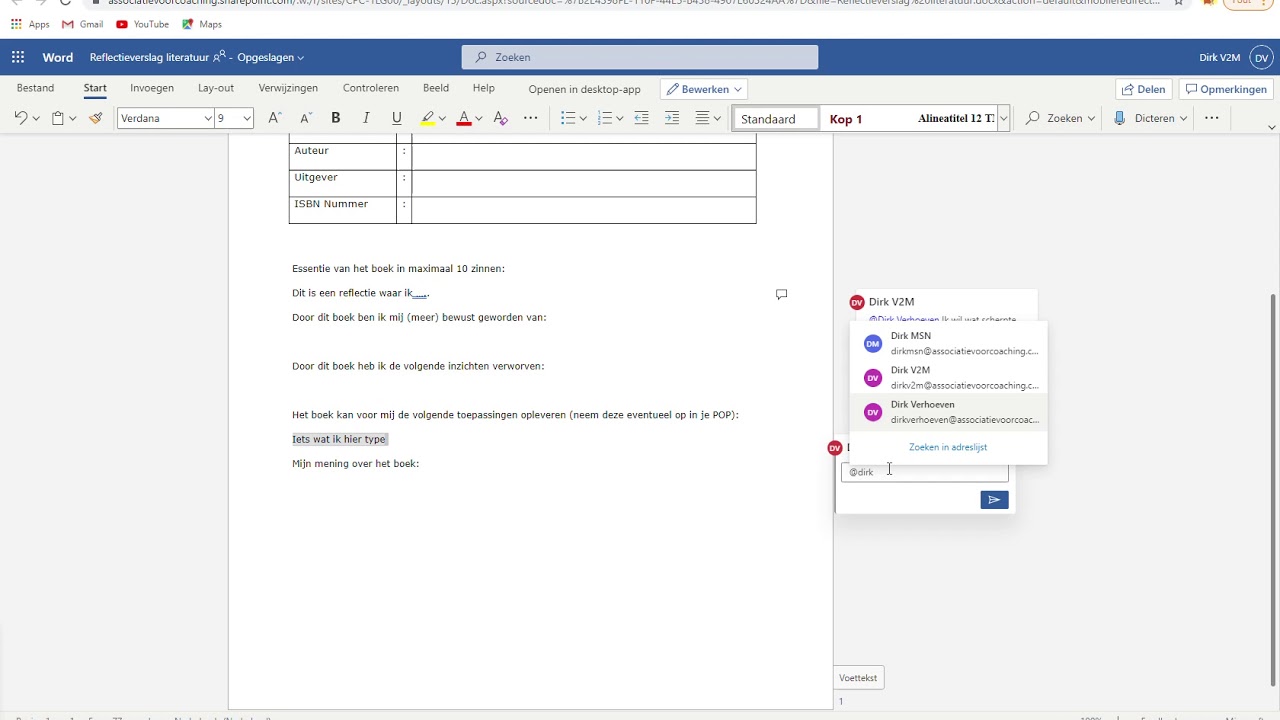Screen dimensions: 1280x720
Task: Expand the styles gallery arrow
Action: (x=1003, y=118)
